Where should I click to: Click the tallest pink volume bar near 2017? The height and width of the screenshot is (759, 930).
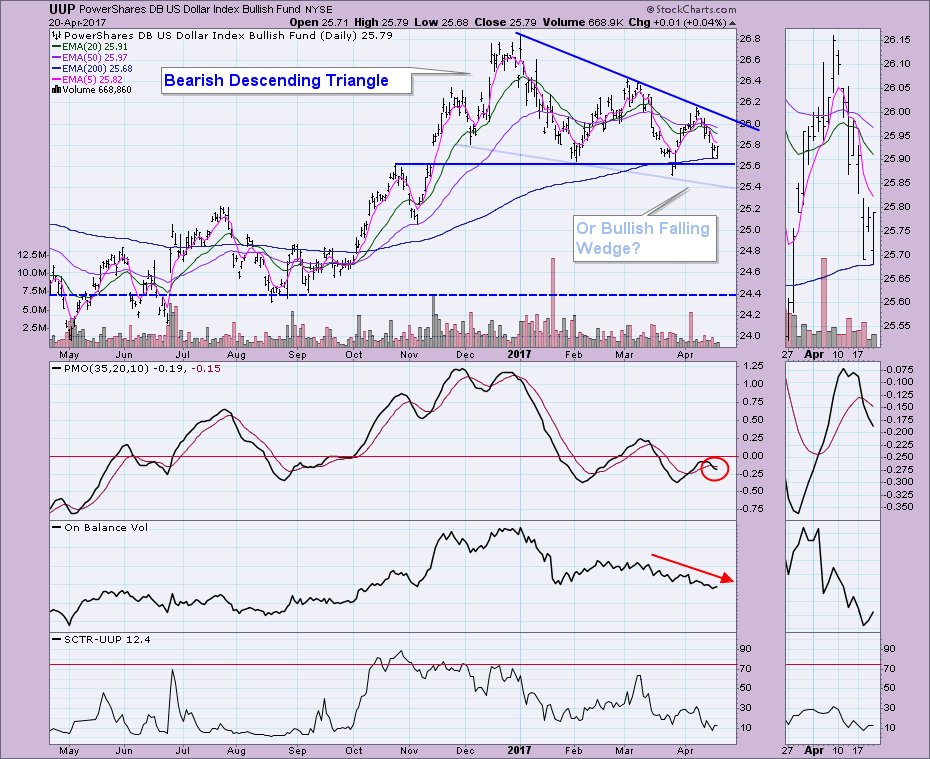click(x=551, y=300)
